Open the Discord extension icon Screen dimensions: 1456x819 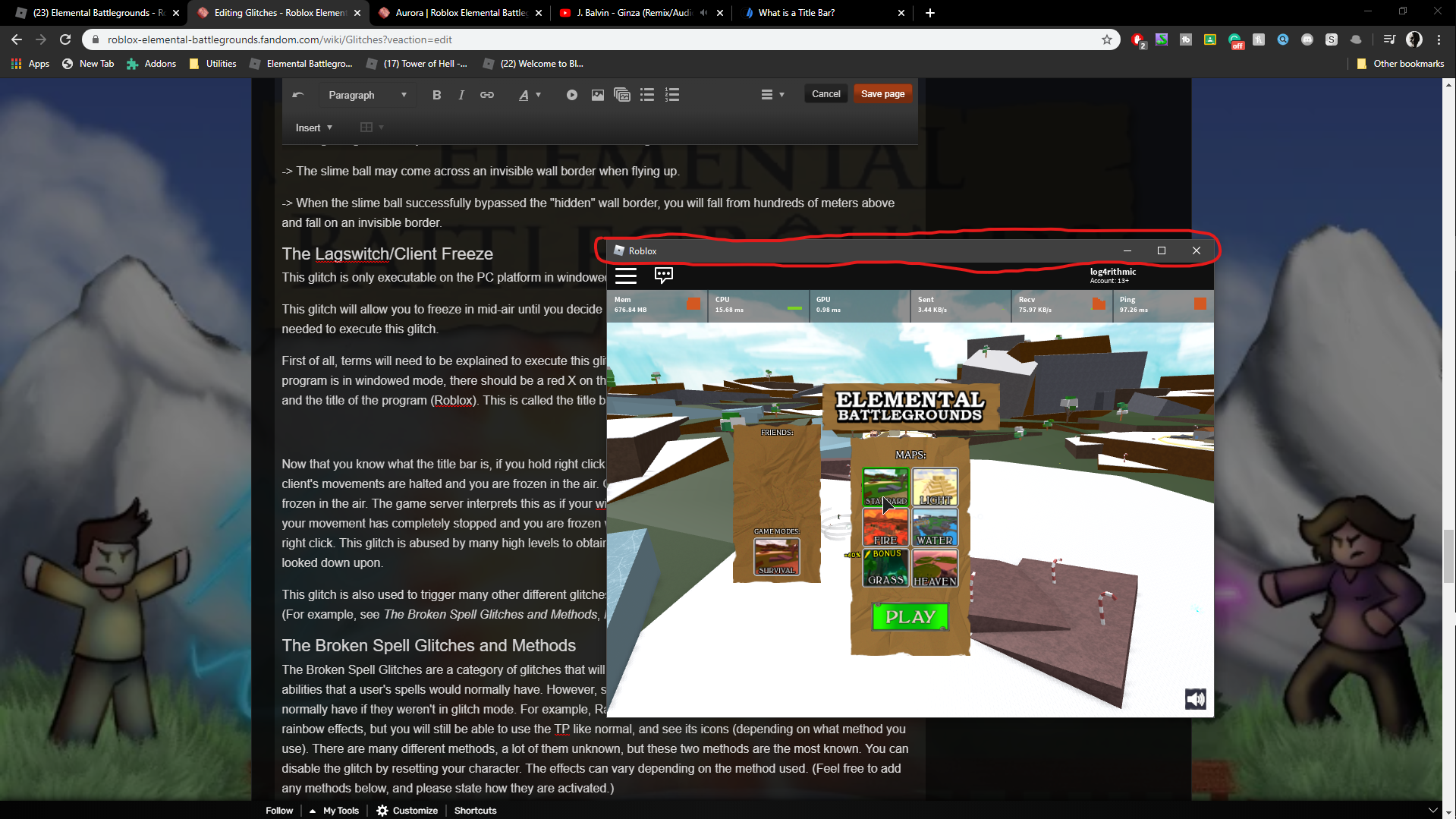tap(1307, 39)
